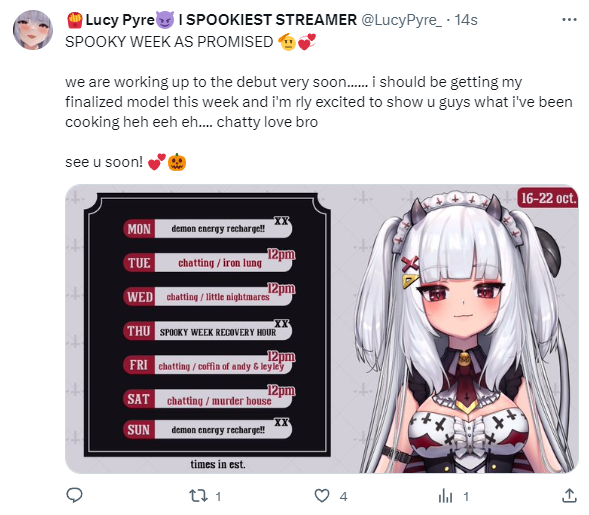Open Lucy Pyre's profile avatar

[x=33, y=30]
